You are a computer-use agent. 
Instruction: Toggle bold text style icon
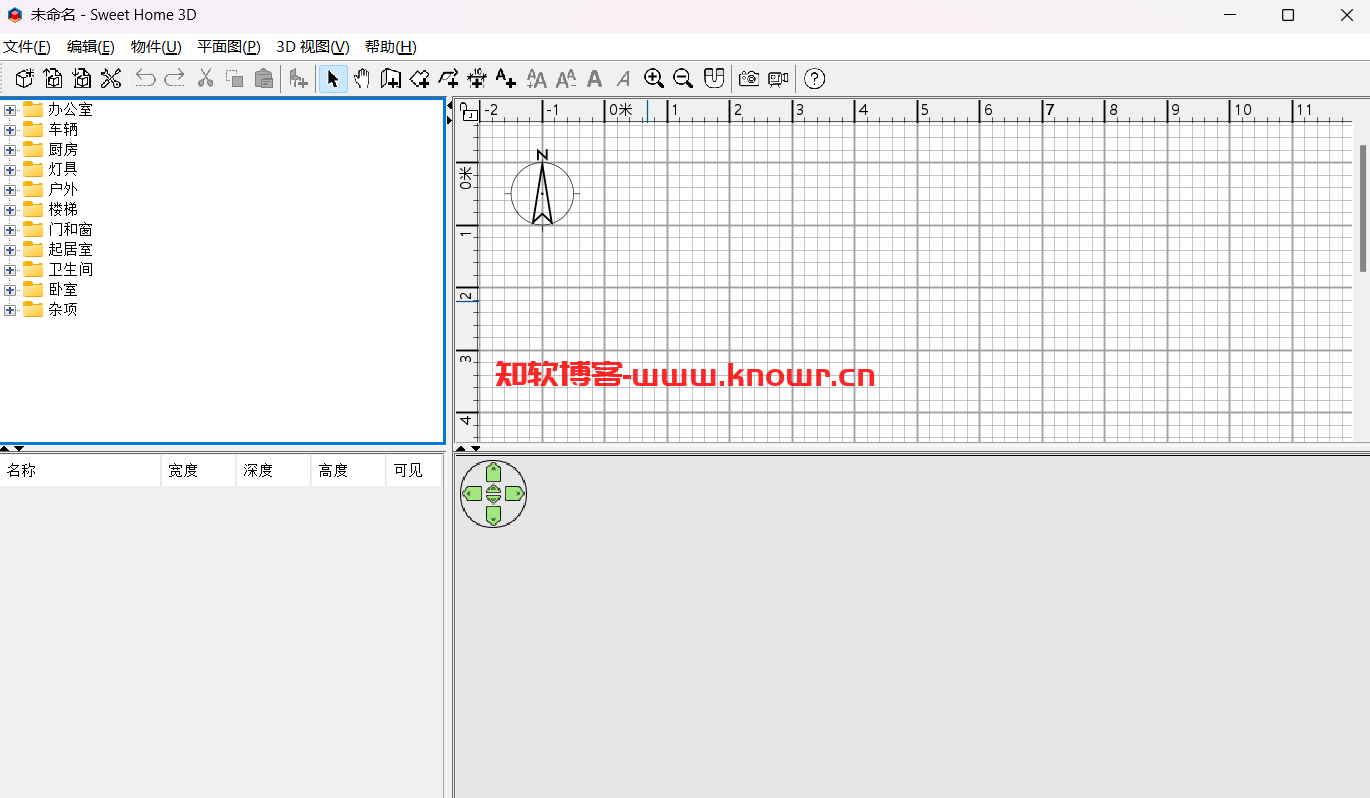click(595, 78)
